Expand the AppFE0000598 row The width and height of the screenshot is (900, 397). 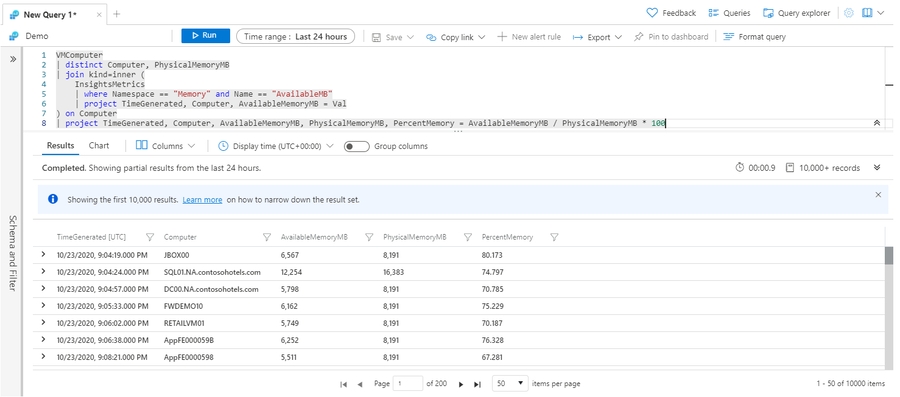point(44,356)
